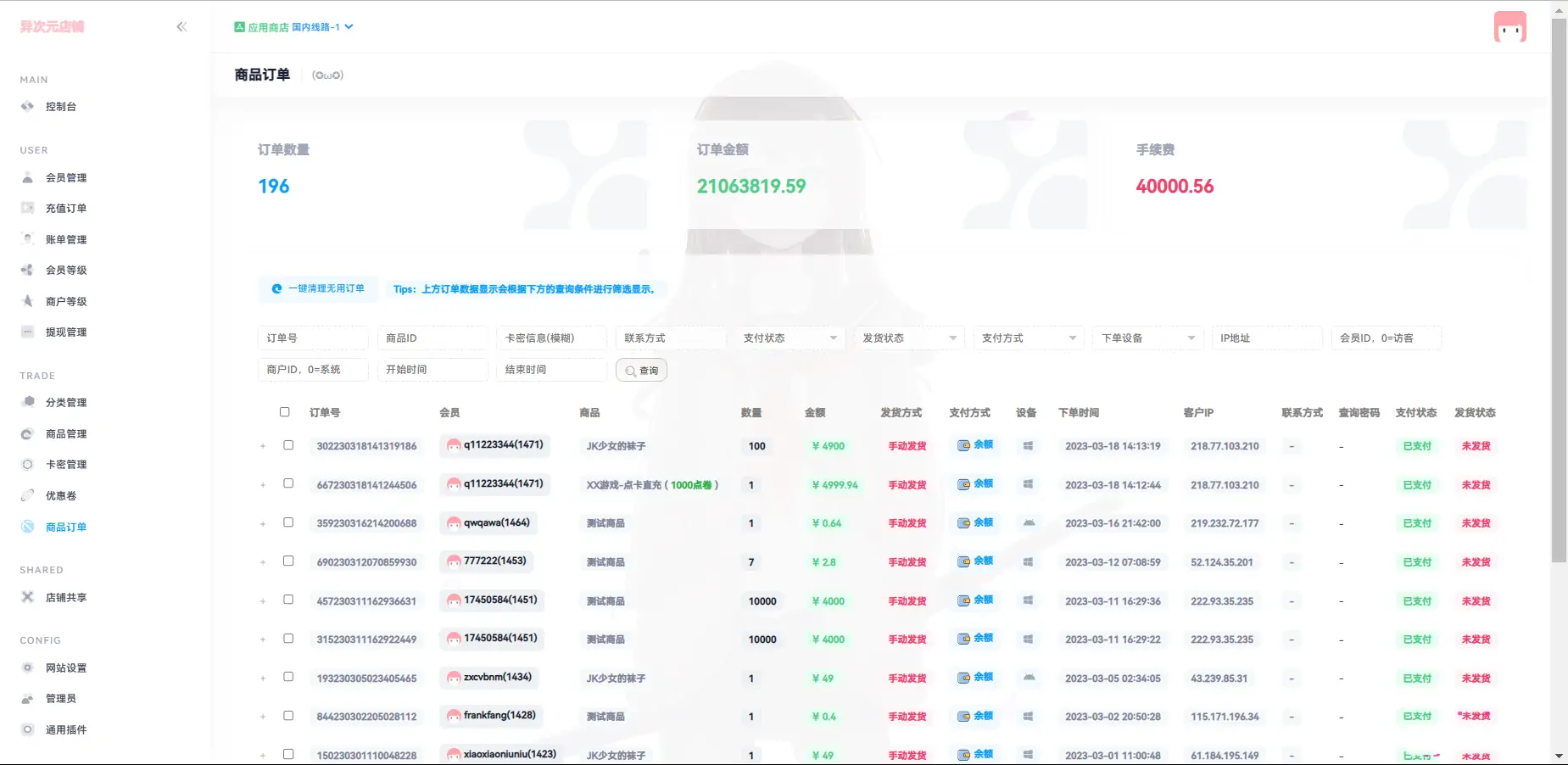Click the 会员管理 person icon

point(27,178)
